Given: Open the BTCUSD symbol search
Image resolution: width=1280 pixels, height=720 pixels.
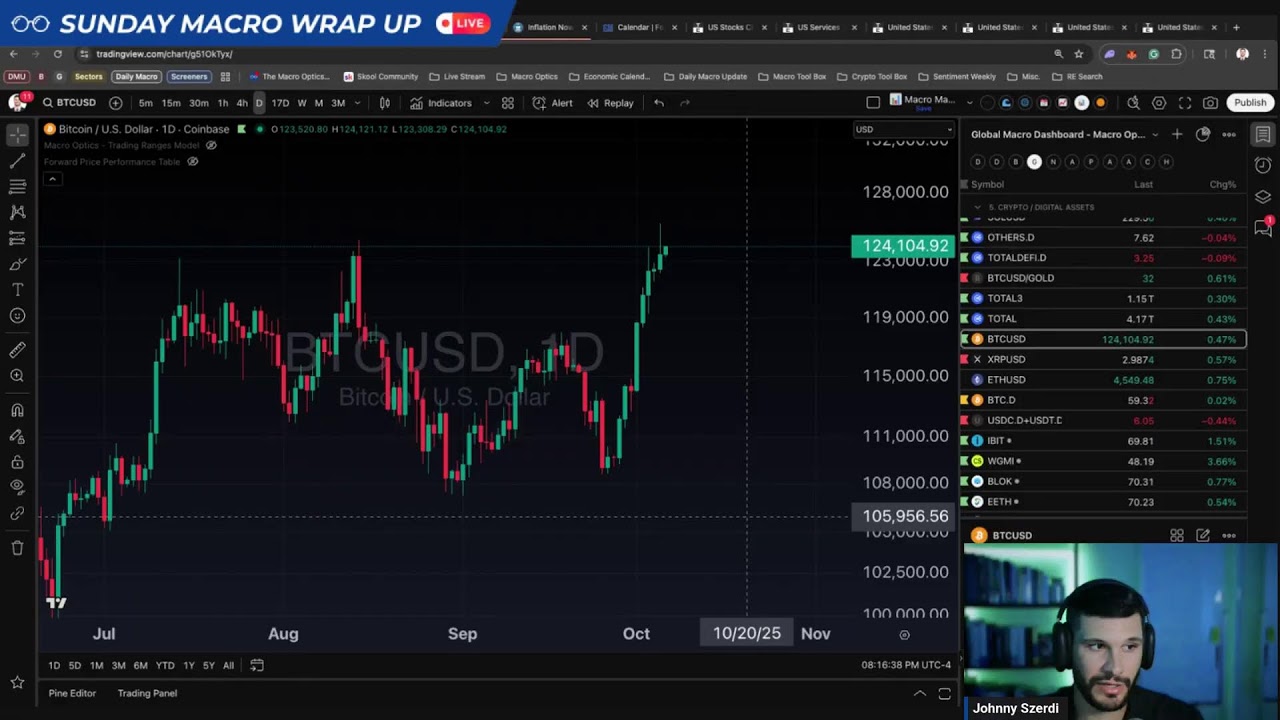Looking at the screenshot, I should click(68, 103).
